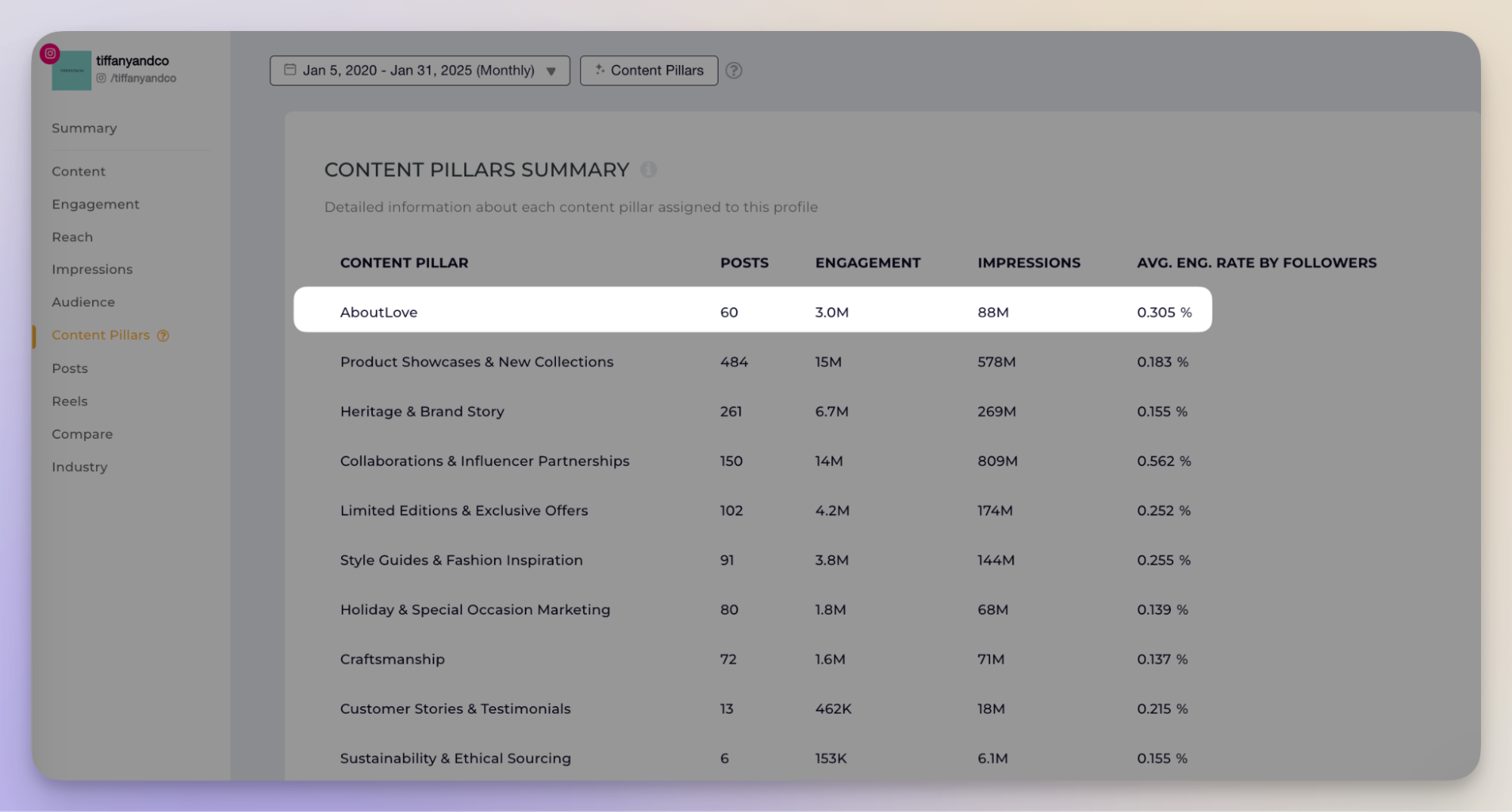Click the 484 posts value
Viewport: 1512px width, 812px height.
pyautogui.click(x=734, y=362)
